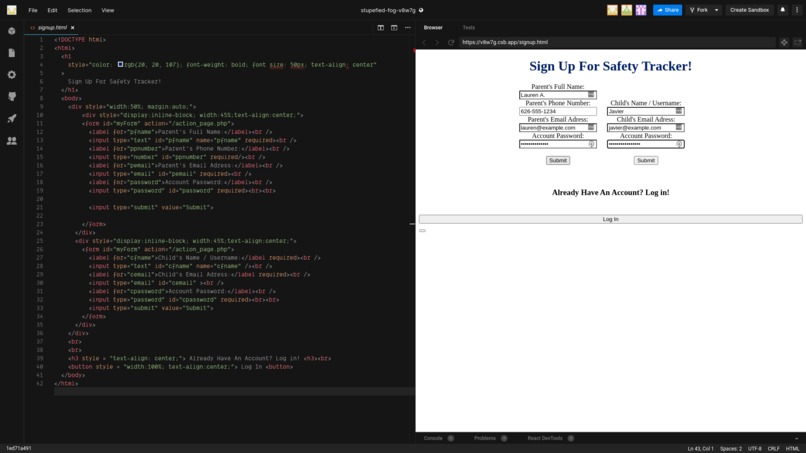Screen dimensions: 806x453
Task: Open the View menu
Action: click(x=107, y=10)
